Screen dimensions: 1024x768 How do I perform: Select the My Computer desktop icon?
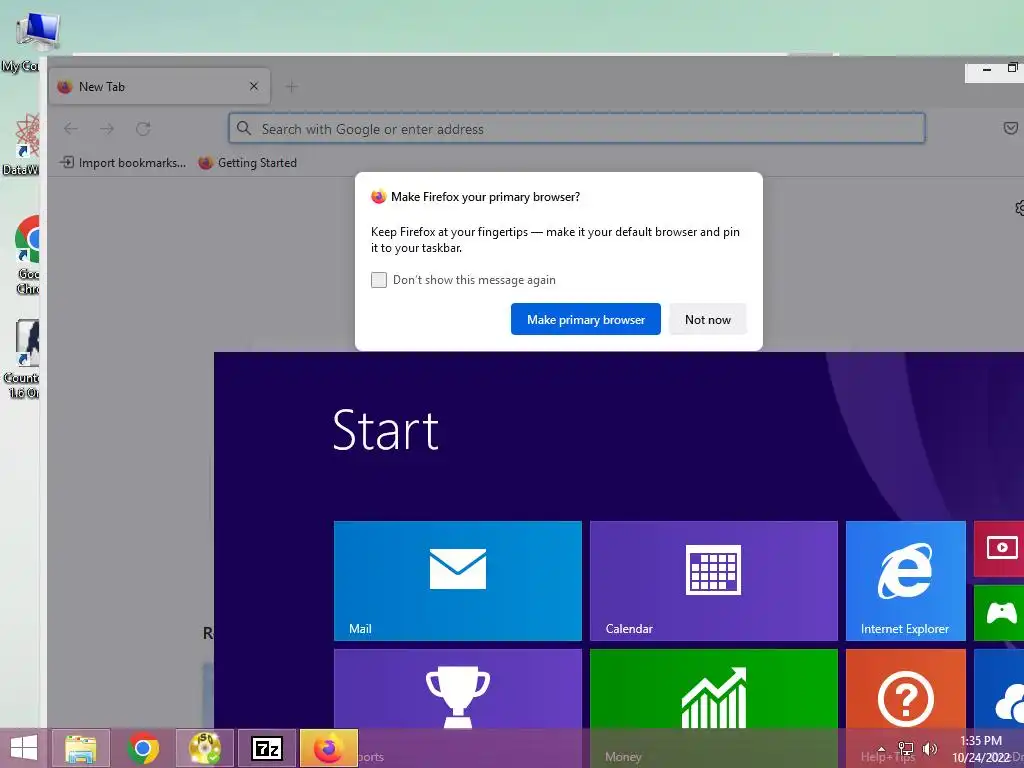(x=29, y=40)
